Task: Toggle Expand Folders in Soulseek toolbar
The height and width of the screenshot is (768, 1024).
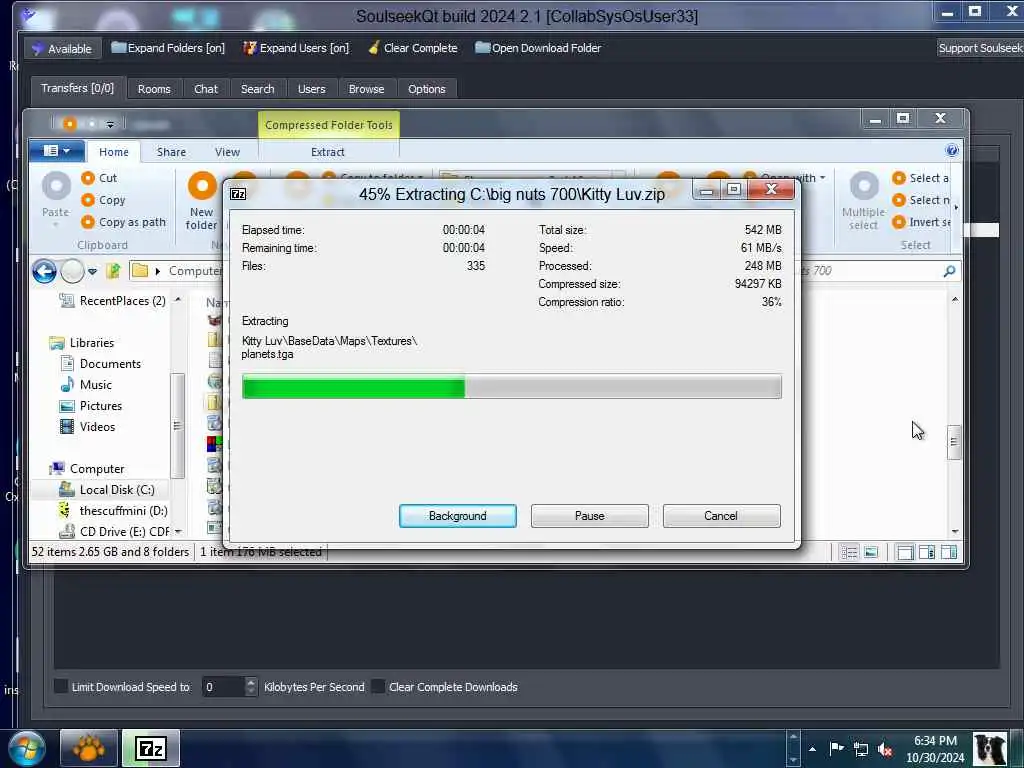Action: click(x=168, y=48)
